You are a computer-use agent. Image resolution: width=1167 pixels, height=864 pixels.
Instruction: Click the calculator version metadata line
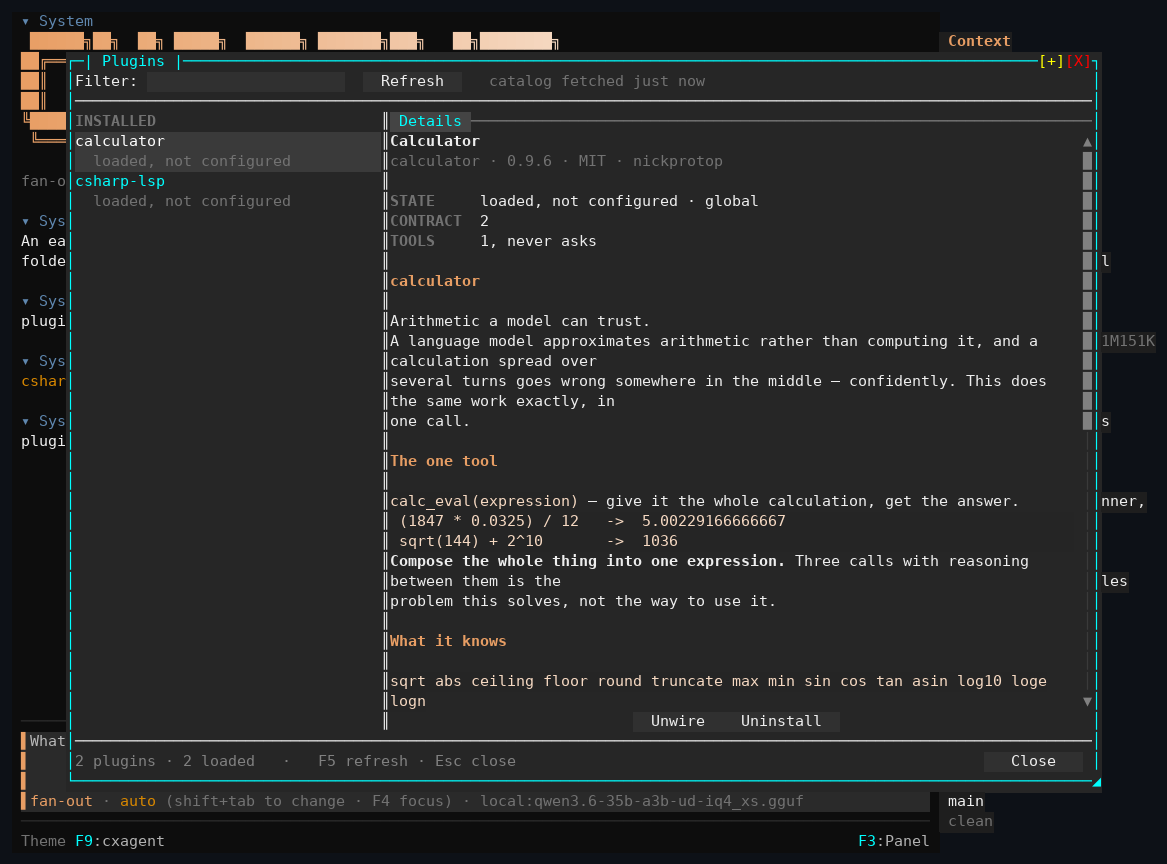556,161
